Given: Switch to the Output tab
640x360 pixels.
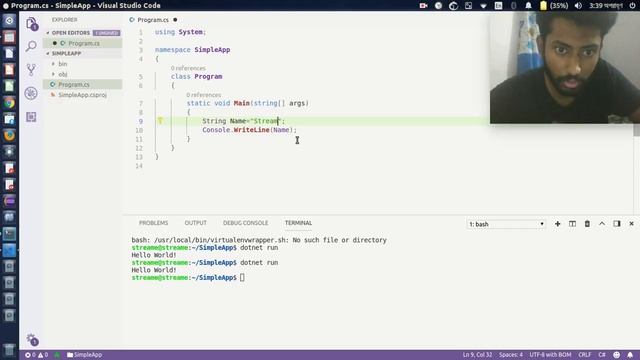Looking at the screenshot, I should tap(196, 223).
